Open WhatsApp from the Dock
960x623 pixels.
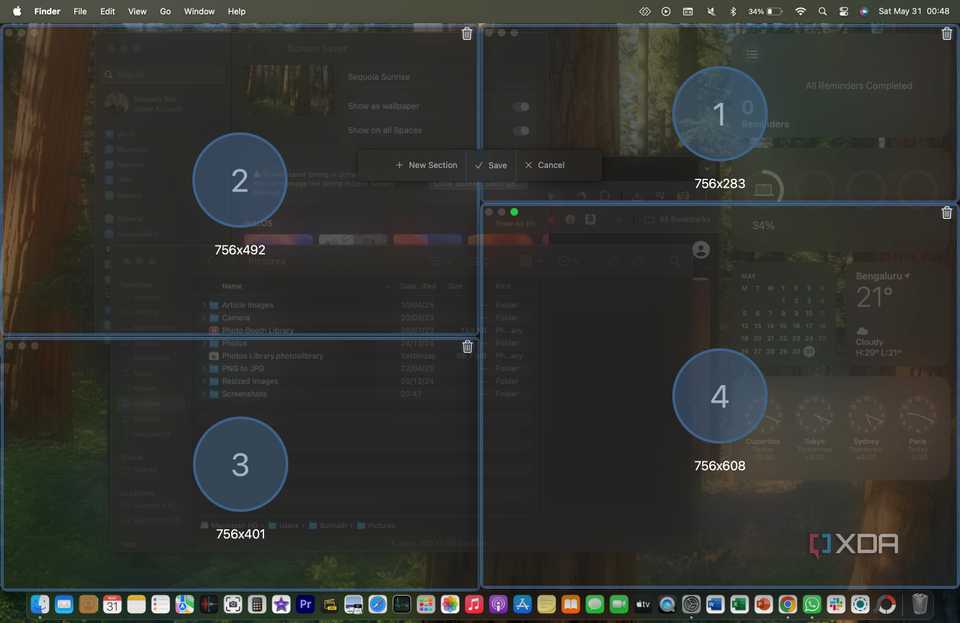tap(811, 604)
